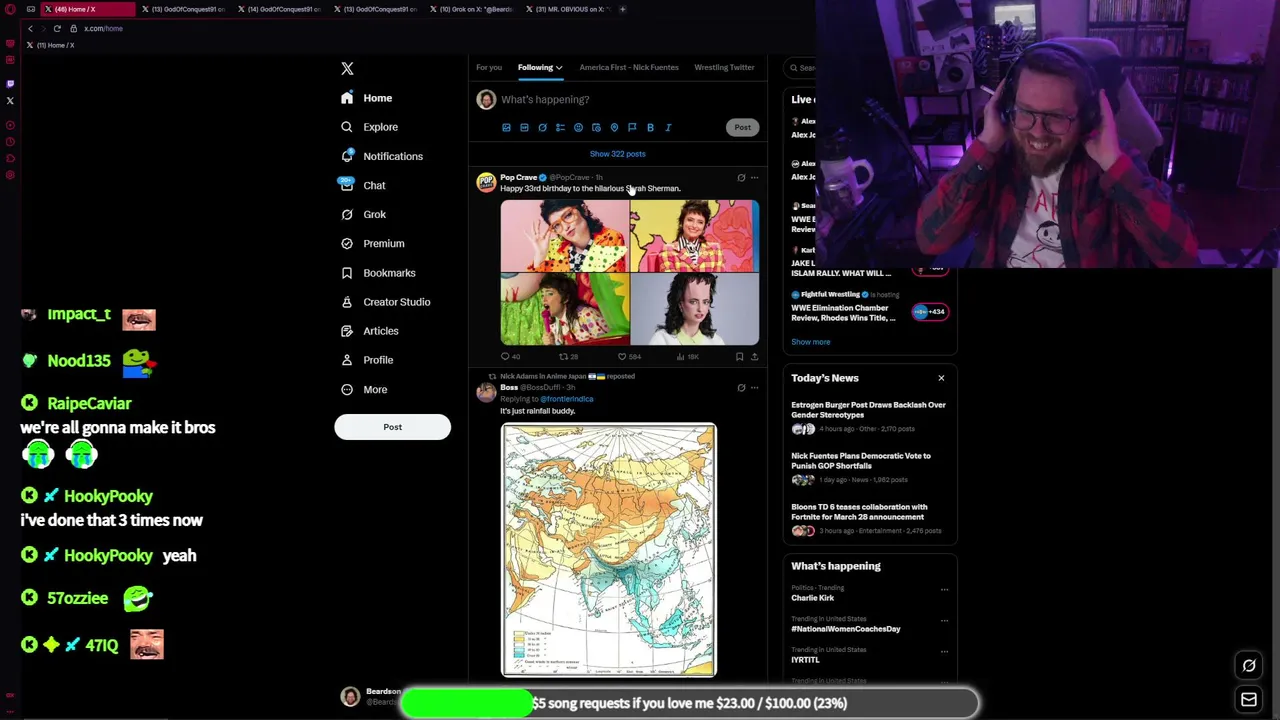1280x720 pixels.
Task: Open Grok actions on Pop Crave post
Action: tap(741, 178)
